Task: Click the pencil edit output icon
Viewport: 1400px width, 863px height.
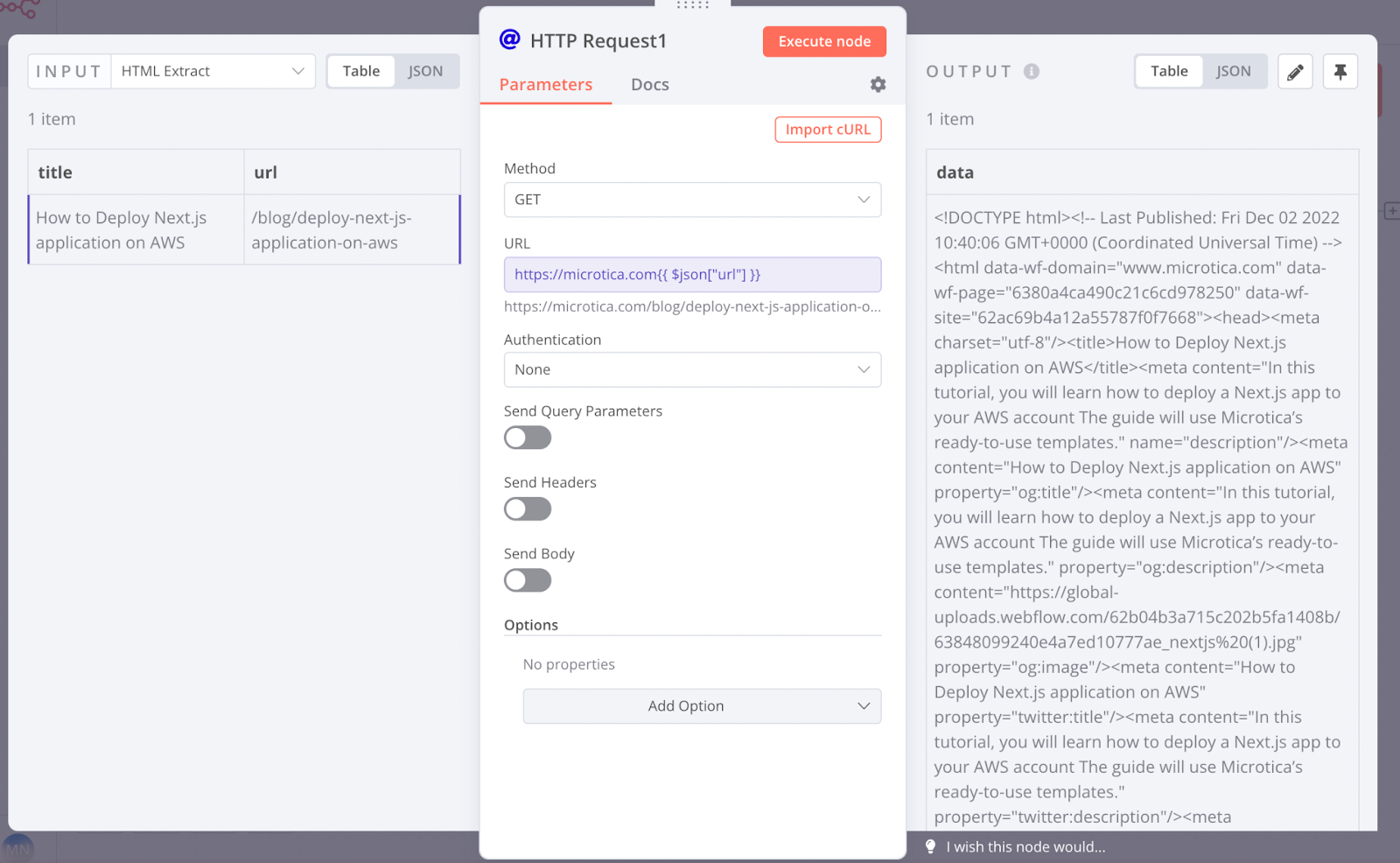Action: (1295, 72)
